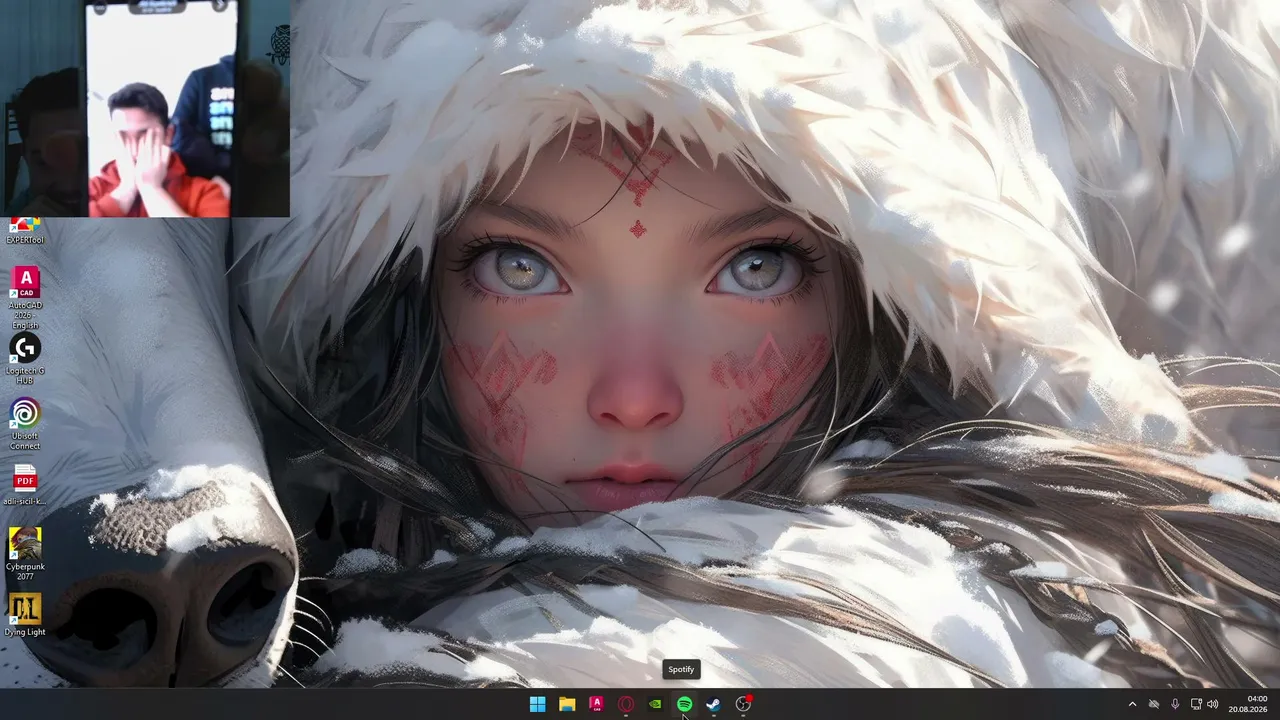
Task: Open the NVIDIA app from the taskbar
Action: [x=655, y=704]
